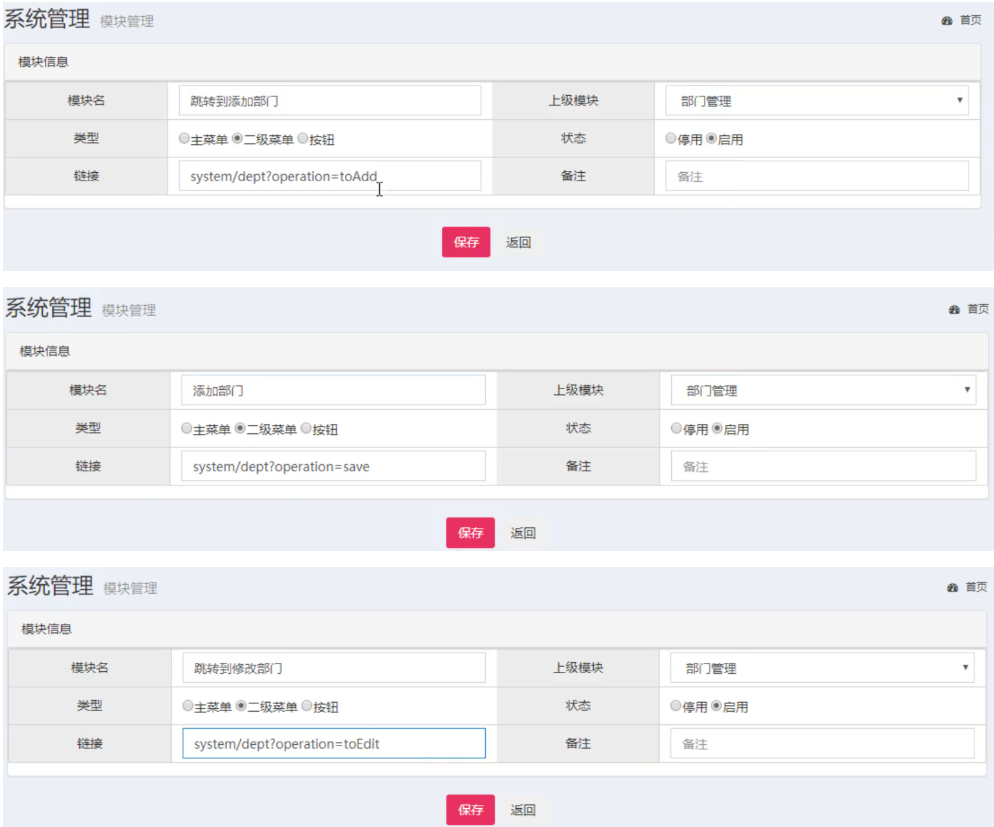Image resolution: width=994 pixels, height=827 pixels.
Task: Open 上级模块 dropdown in 添加部门 form
Action: 823,390
